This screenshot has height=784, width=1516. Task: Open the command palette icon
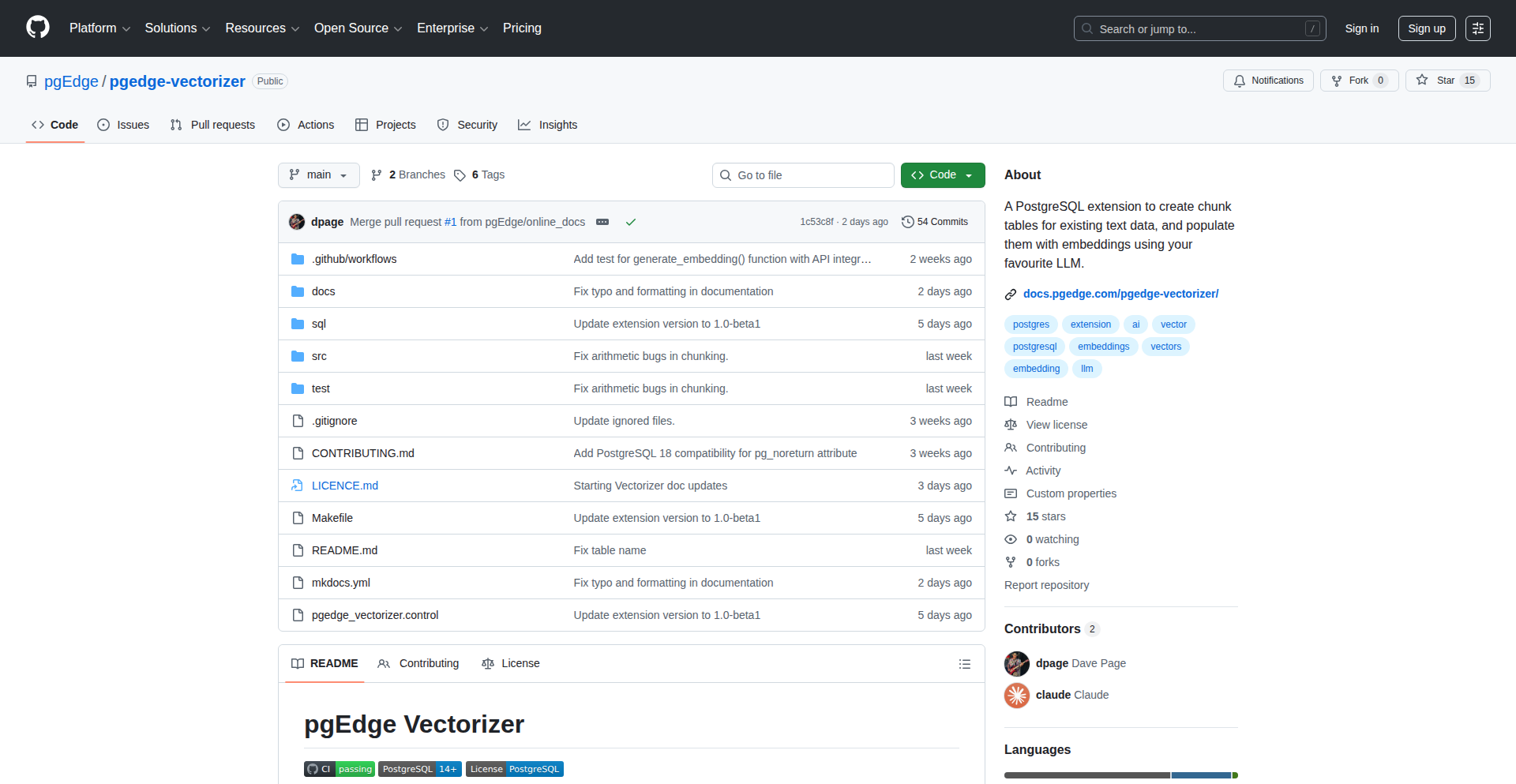pos(1477,28)
